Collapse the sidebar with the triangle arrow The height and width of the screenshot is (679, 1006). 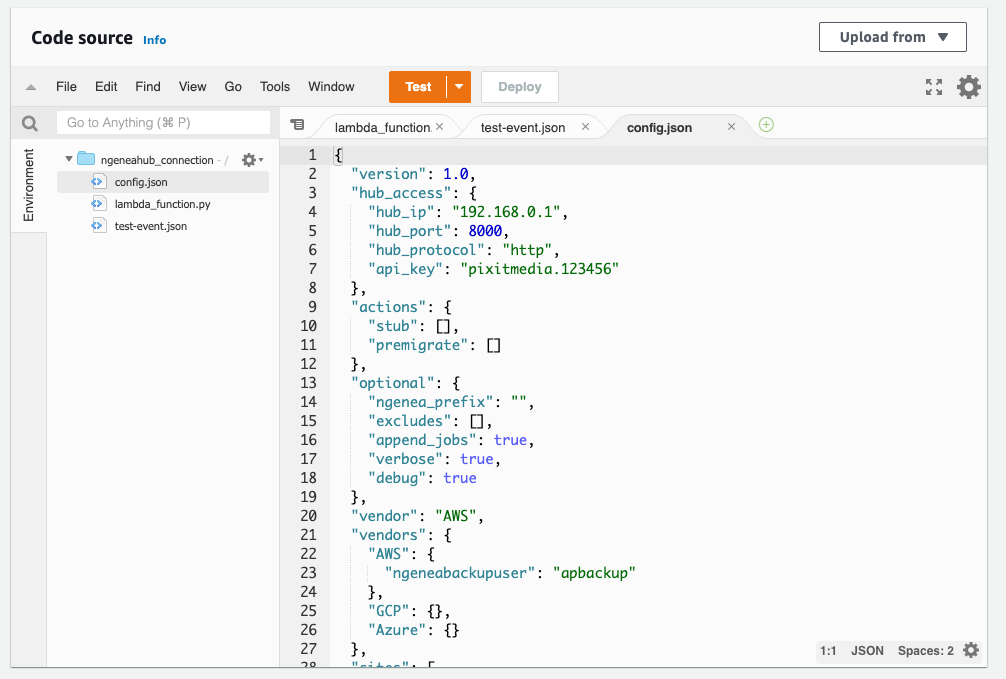click(x=29, y=87)
